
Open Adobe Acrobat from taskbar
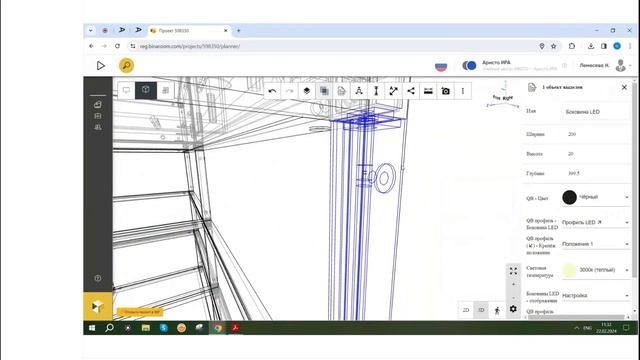(x=236, y=328)
